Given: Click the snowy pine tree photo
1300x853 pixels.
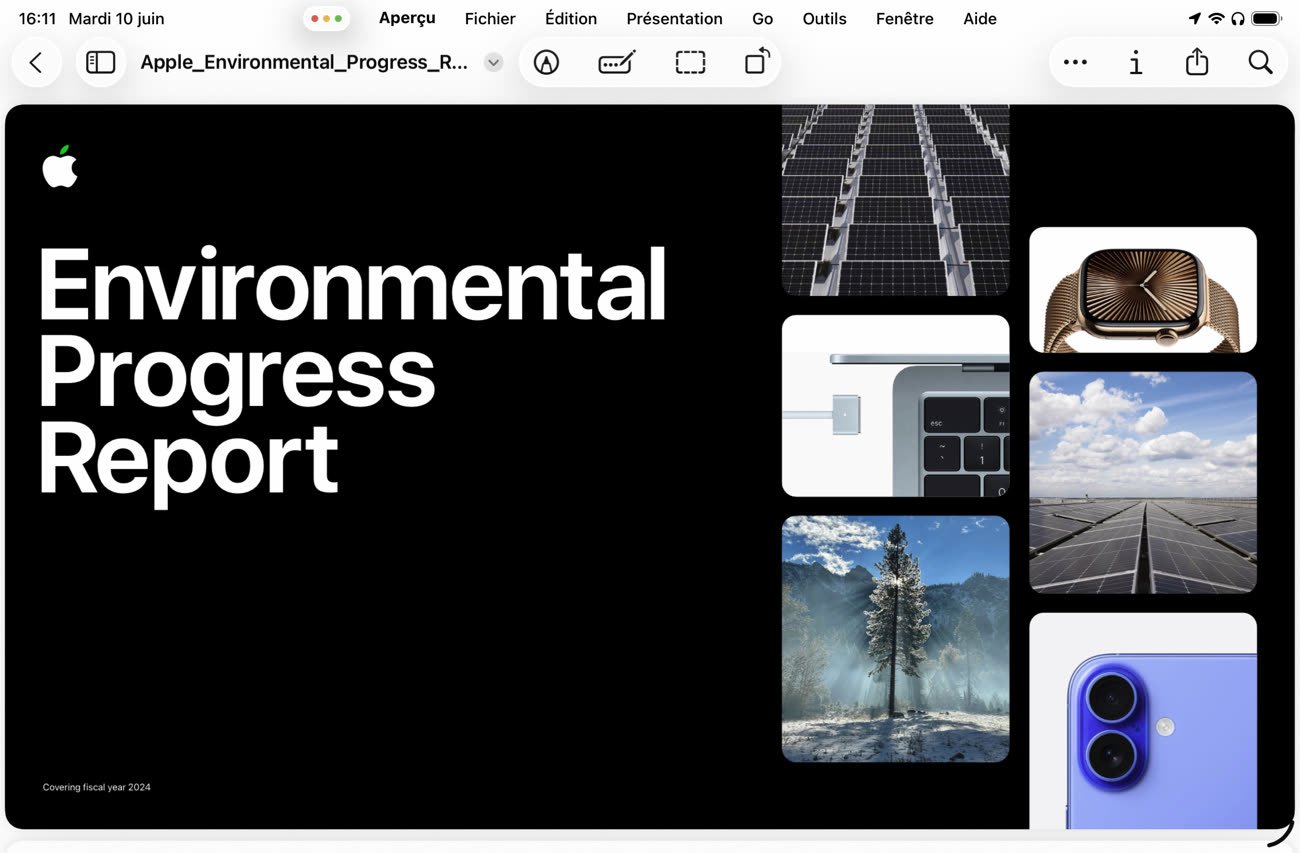Looking at the screenshot, I should click(x=895, y=639).
